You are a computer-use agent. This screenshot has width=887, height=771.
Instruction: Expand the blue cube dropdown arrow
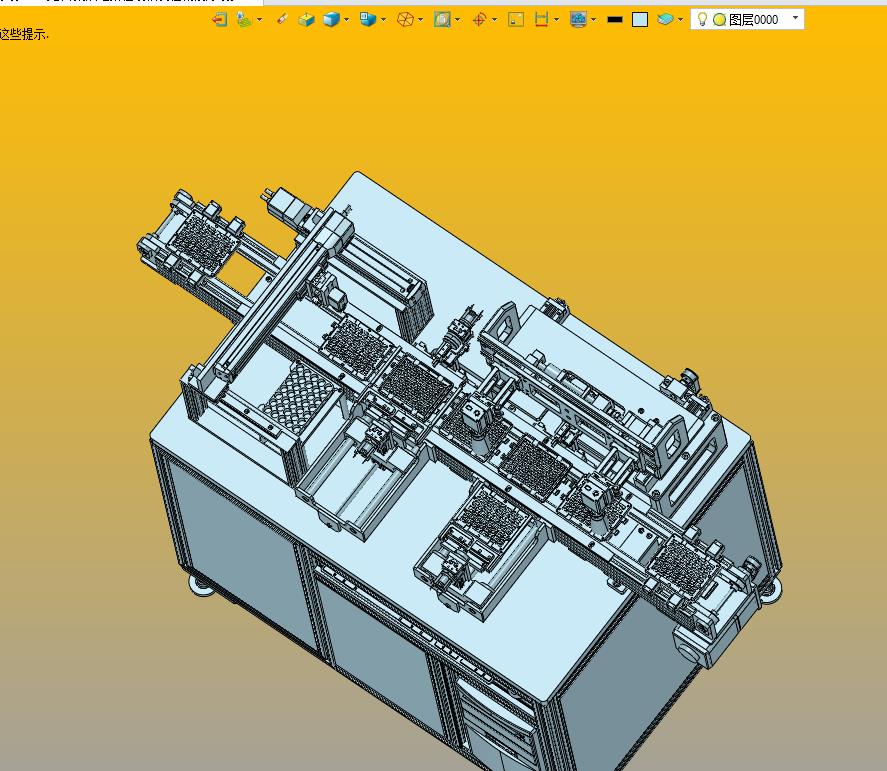tap(346, 19)
